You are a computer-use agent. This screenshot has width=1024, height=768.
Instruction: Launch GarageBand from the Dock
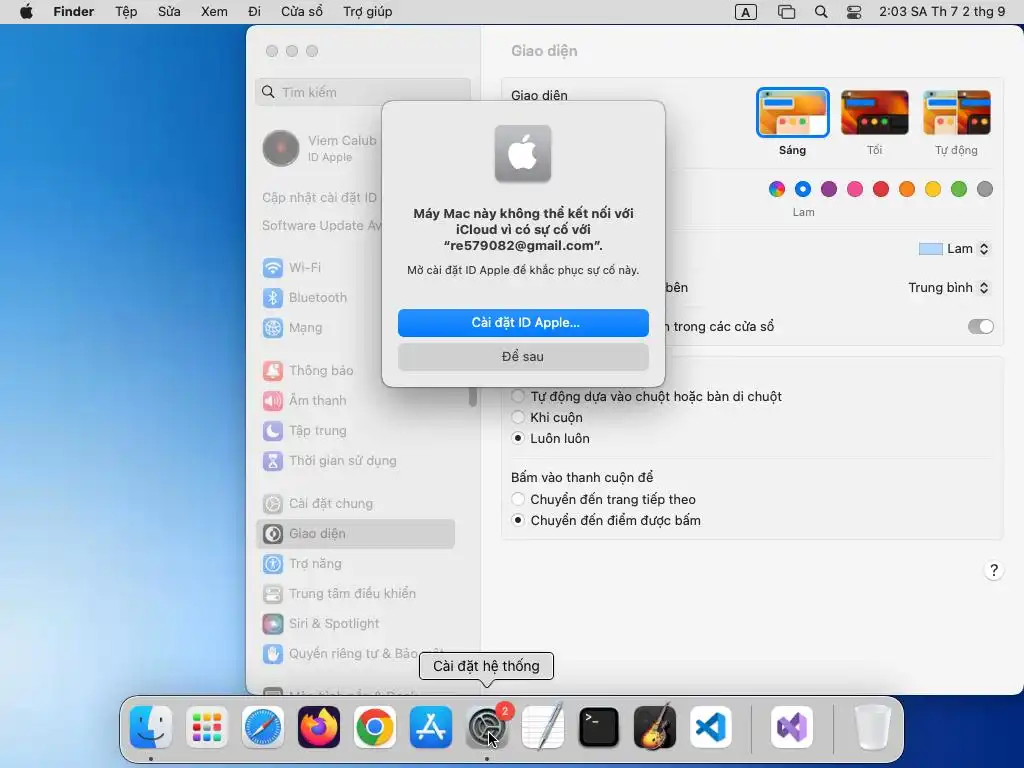coord(655,728)
